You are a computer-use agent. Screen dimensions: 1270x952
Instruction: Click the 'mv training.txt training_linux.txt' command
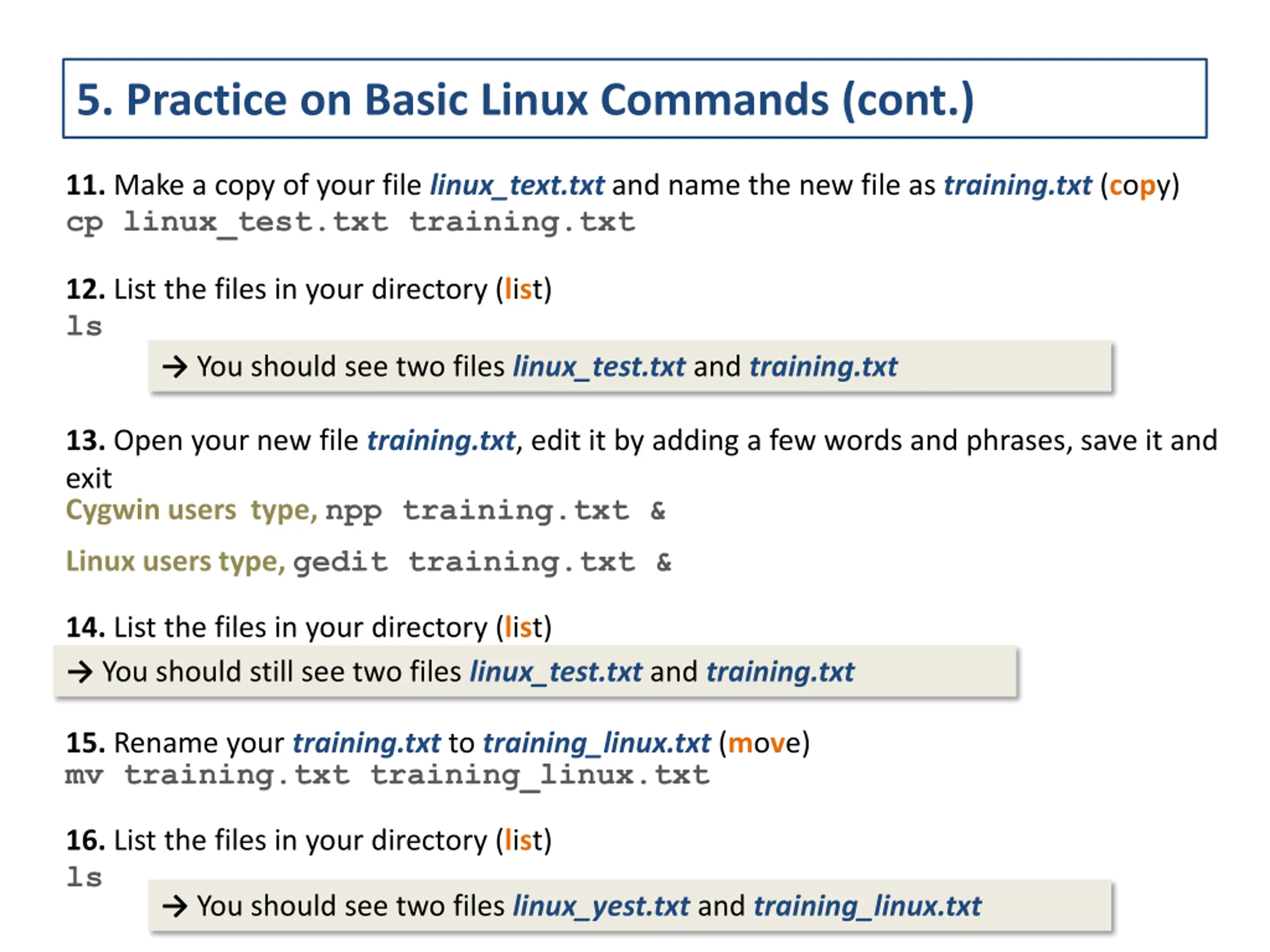click(387, 776)
